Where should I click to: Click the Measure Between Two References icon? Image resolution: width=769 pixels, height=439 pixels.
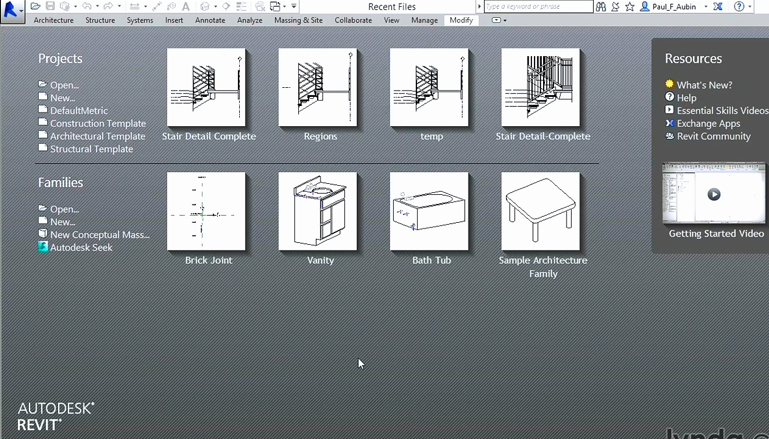point(134,6)
